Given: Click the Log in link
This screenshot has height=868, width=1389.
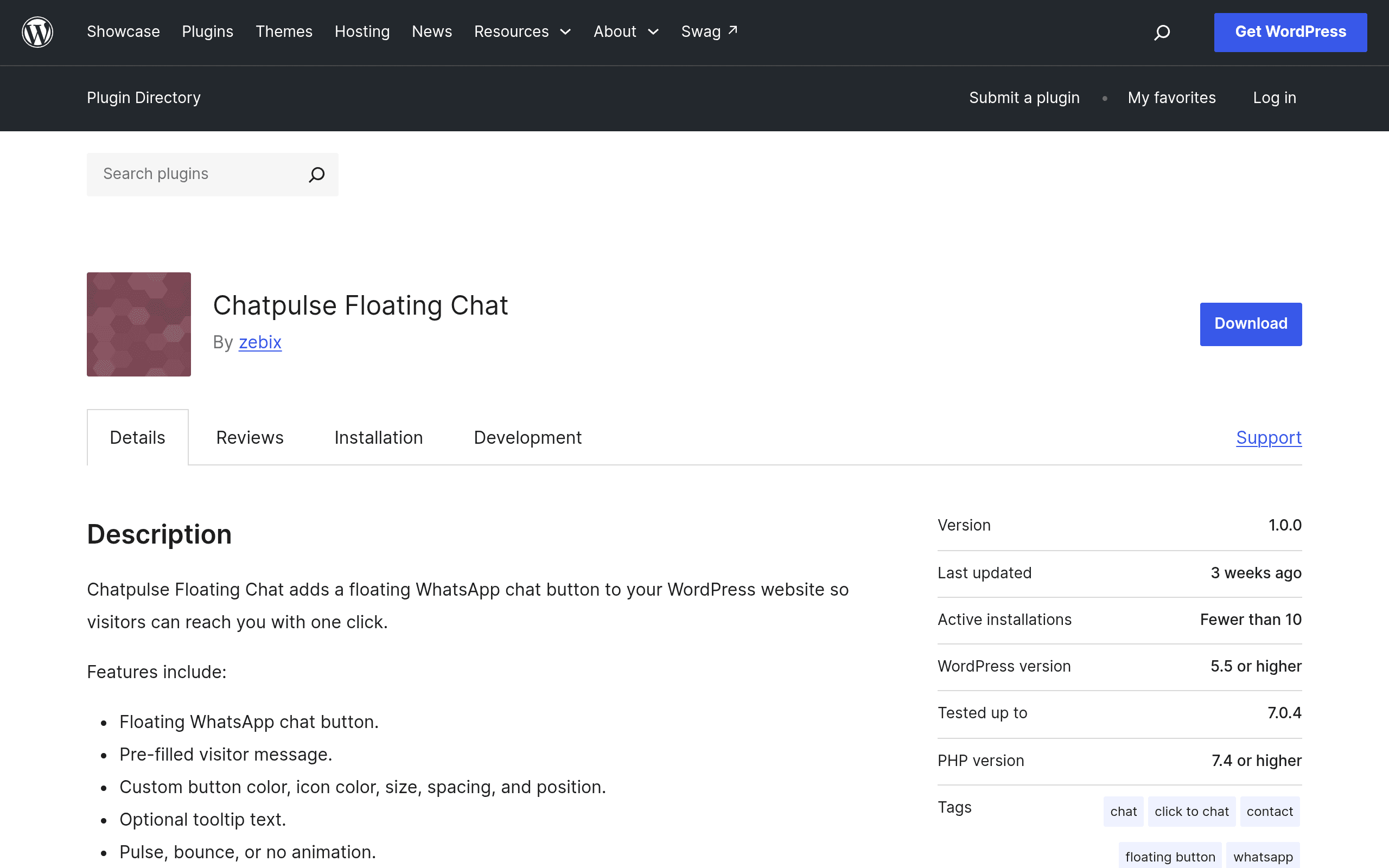Looking at the screenshot, I should click(x=1274, y=98).
